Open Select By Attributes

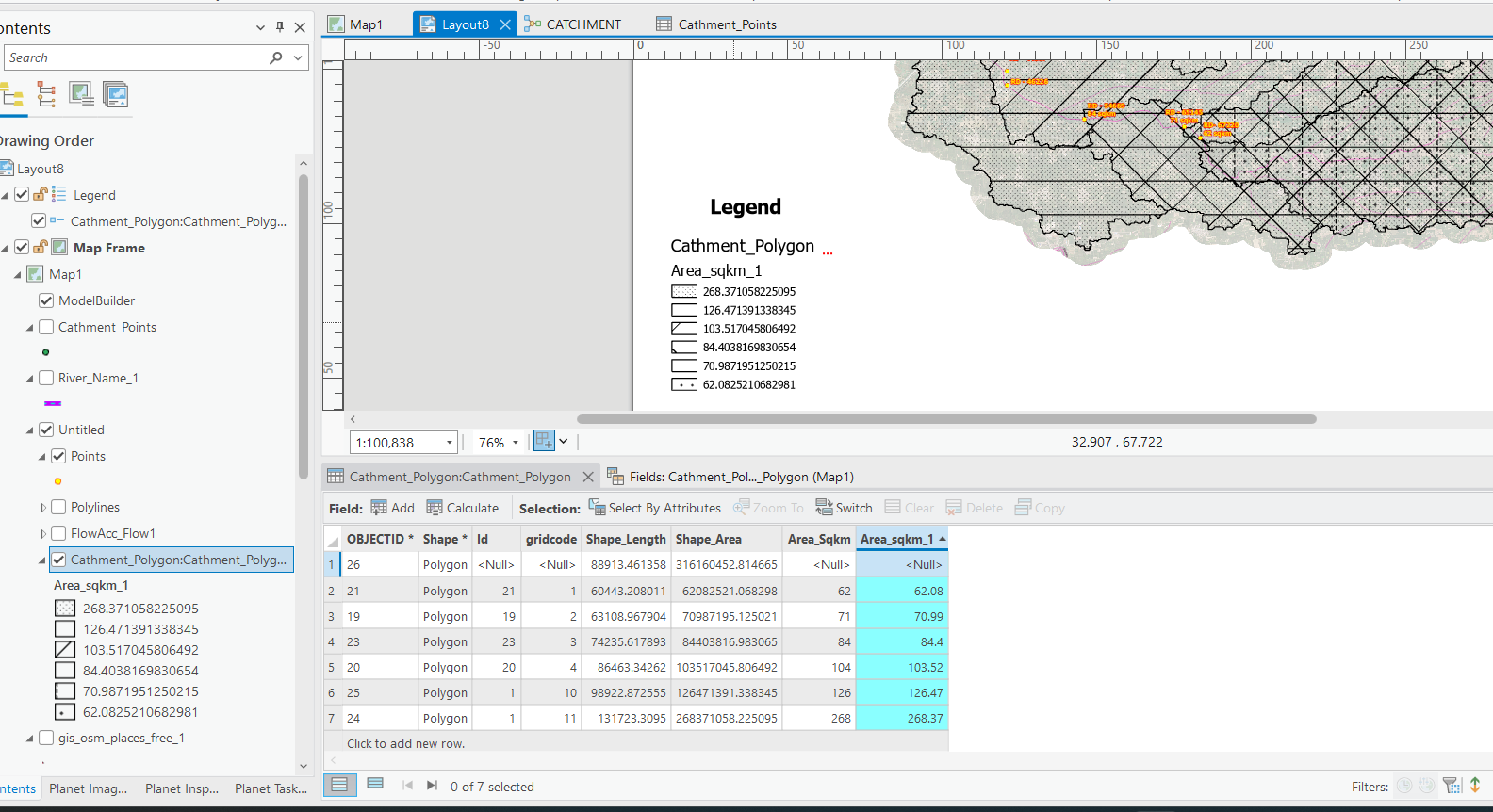[x=655, y=508]
